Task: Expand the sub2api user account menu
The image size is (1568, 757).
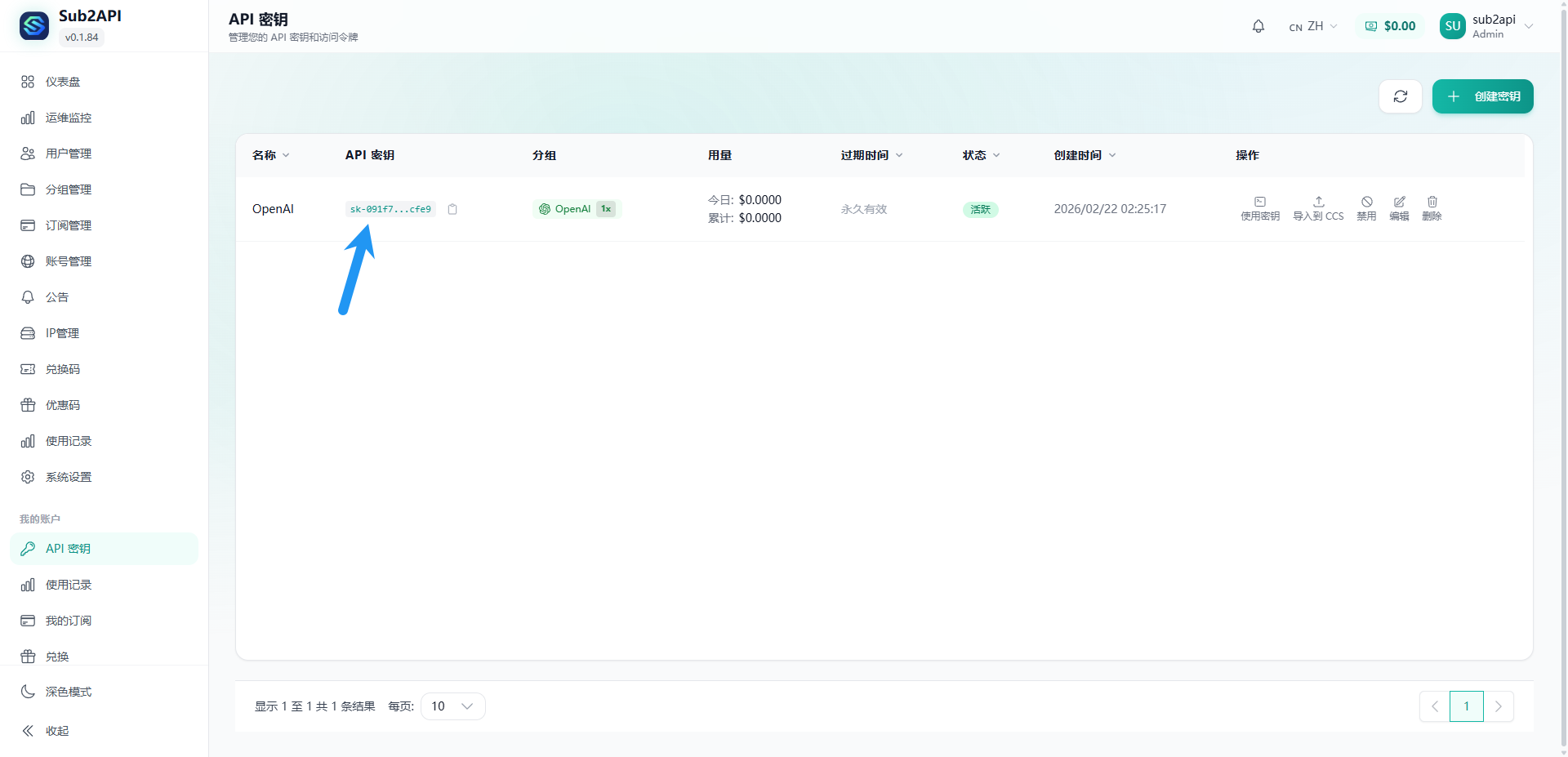Action: click(x=1486, y=26)
